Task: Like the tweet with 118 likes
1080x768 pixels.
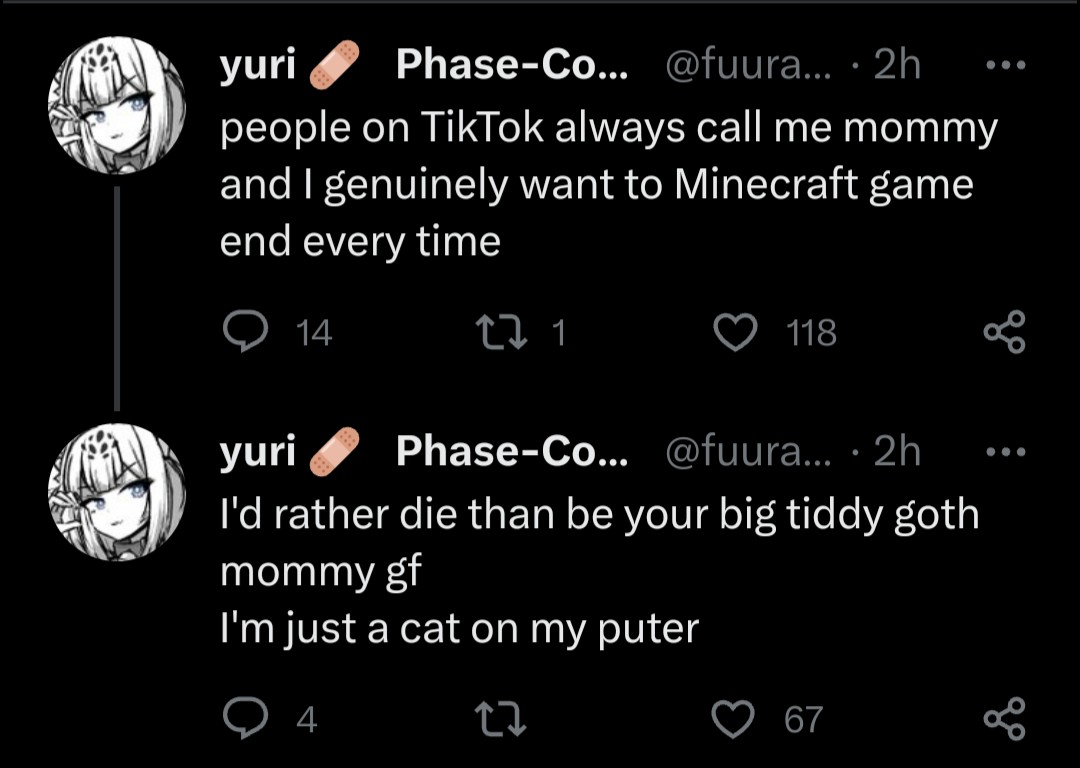Action: 738,332
